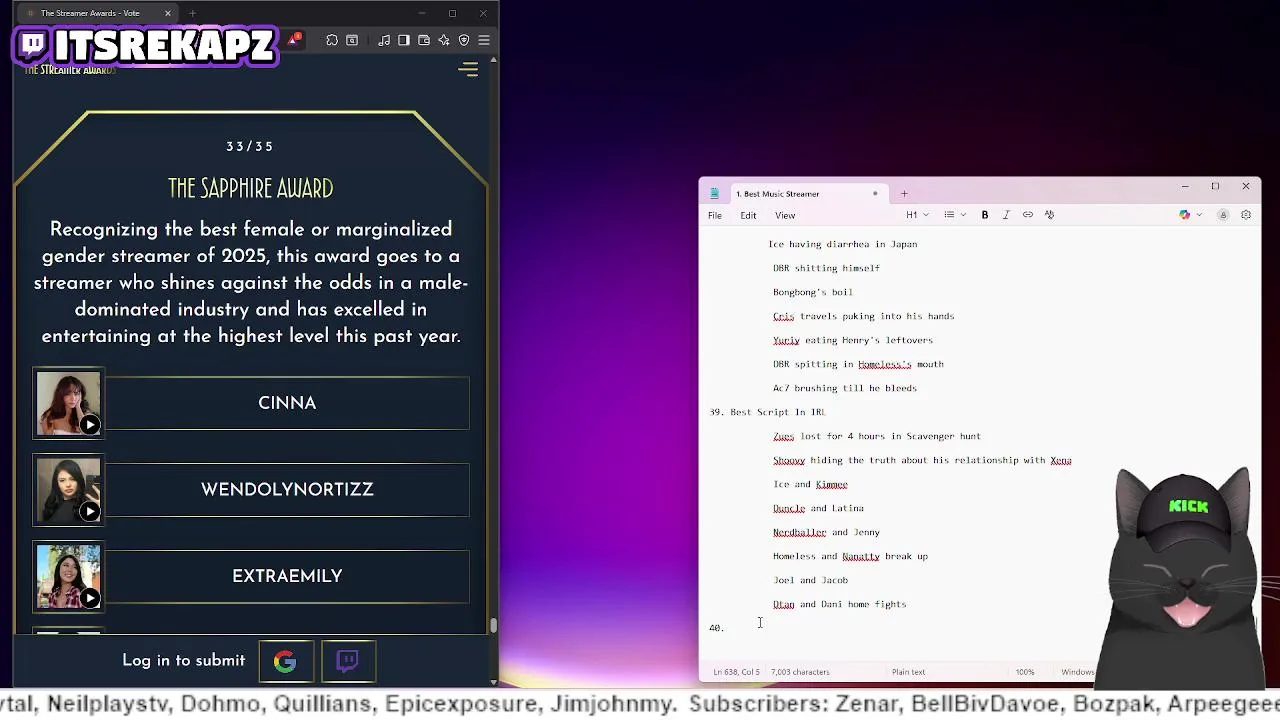Click '7,003 characters' in status bar

(800, 672)
